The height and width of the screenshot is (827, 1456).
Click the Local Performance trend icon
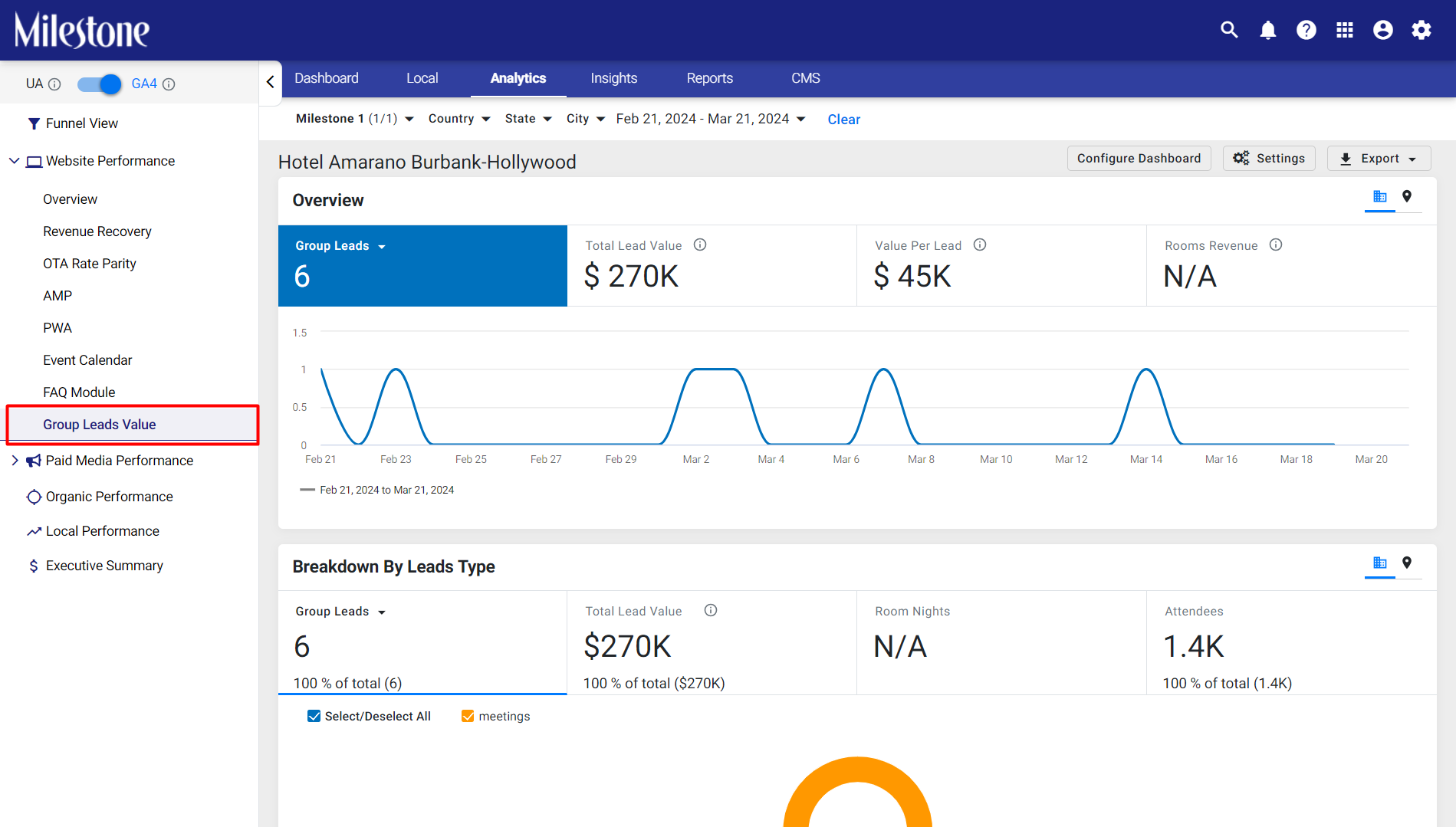[x=34, y=531]
